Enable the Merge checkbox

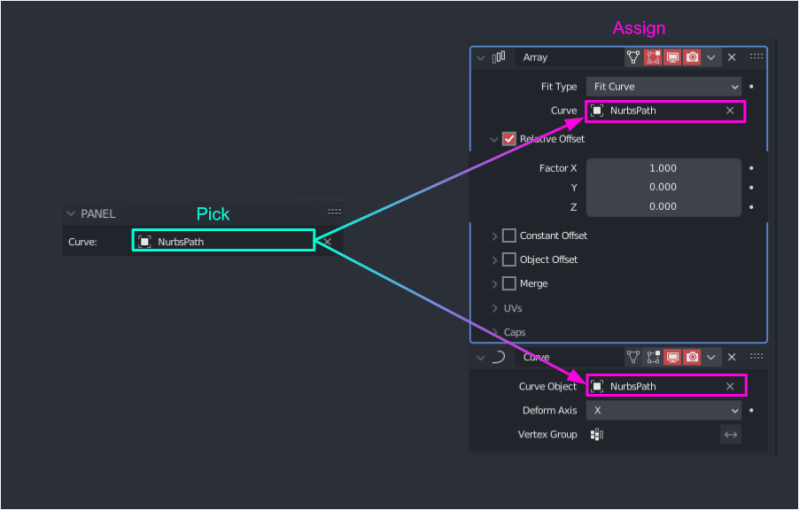[509, 283]
